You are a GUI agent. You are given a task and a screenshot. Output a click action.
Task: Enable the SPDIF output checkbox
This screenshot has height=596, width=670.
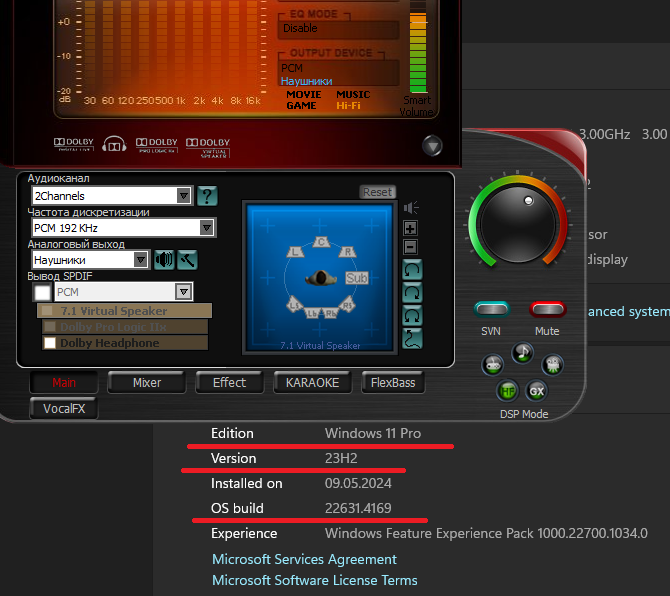pyautogui.click(x=42, y=293)
